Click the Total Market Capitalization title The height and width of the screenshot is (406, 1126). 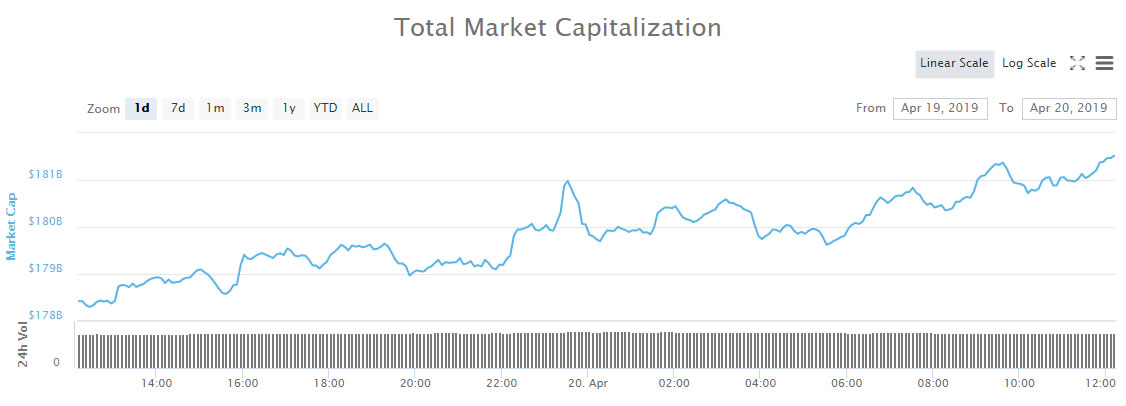(558, 27)
